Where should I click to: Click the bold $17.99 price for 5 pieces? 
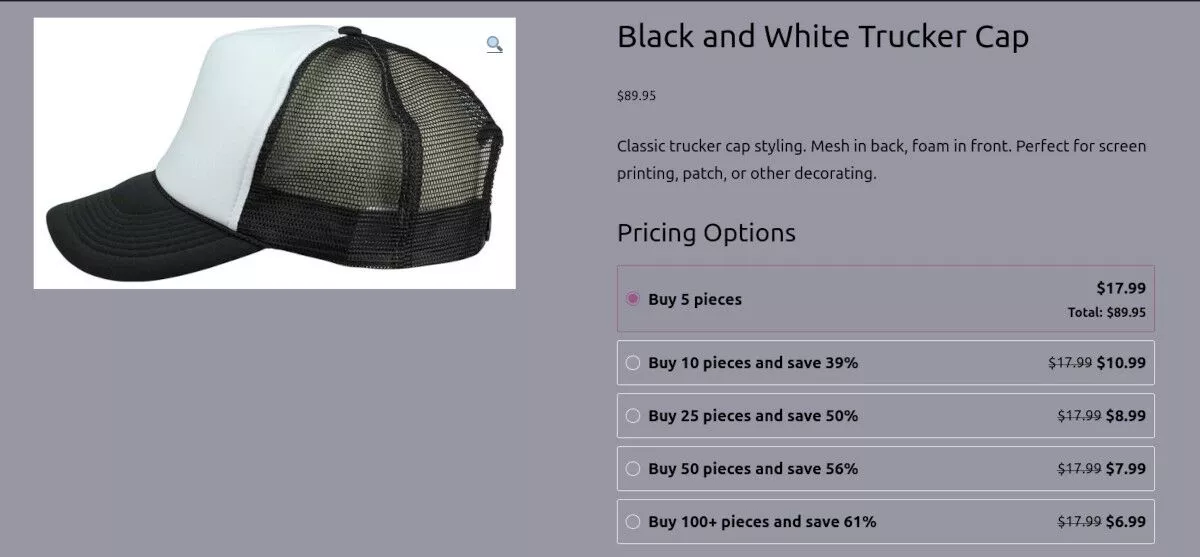(1121, 288)
